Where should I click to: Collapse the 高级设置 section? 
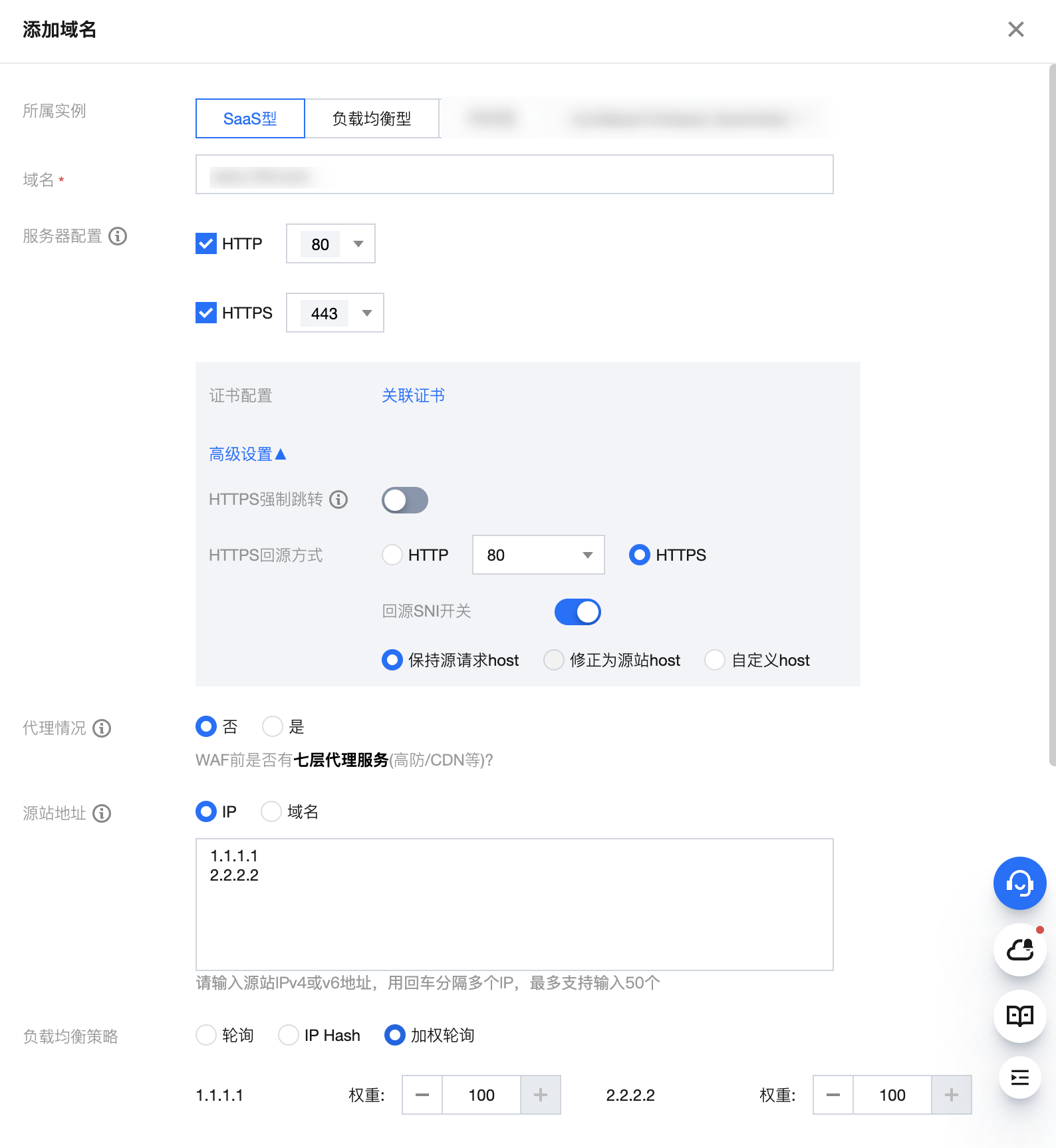click(x=247, y=454)
